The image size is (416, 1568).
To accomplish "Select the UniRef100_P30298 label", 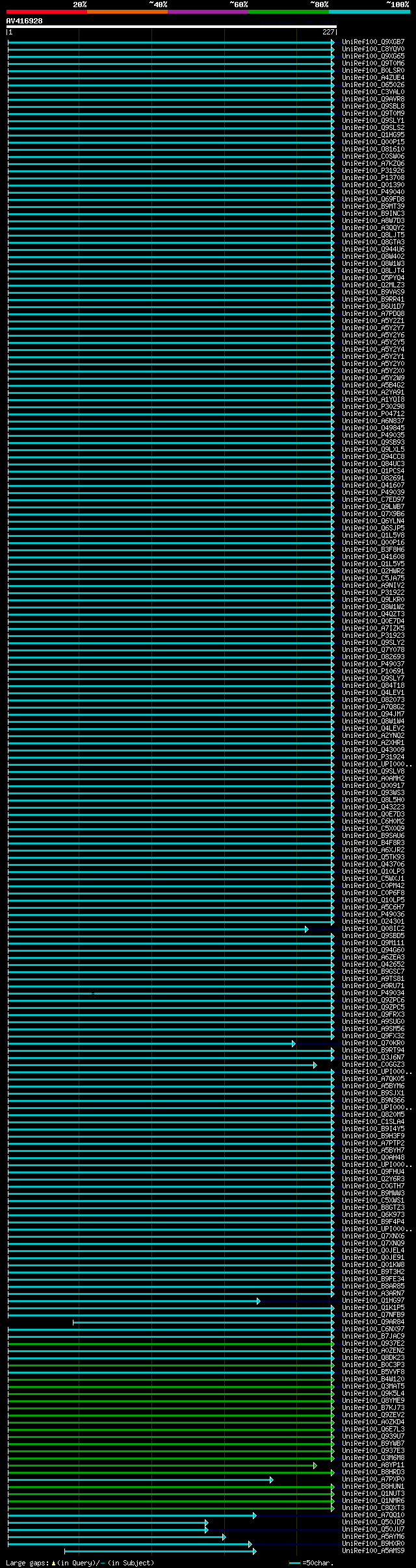I will (x=373, y=407).
